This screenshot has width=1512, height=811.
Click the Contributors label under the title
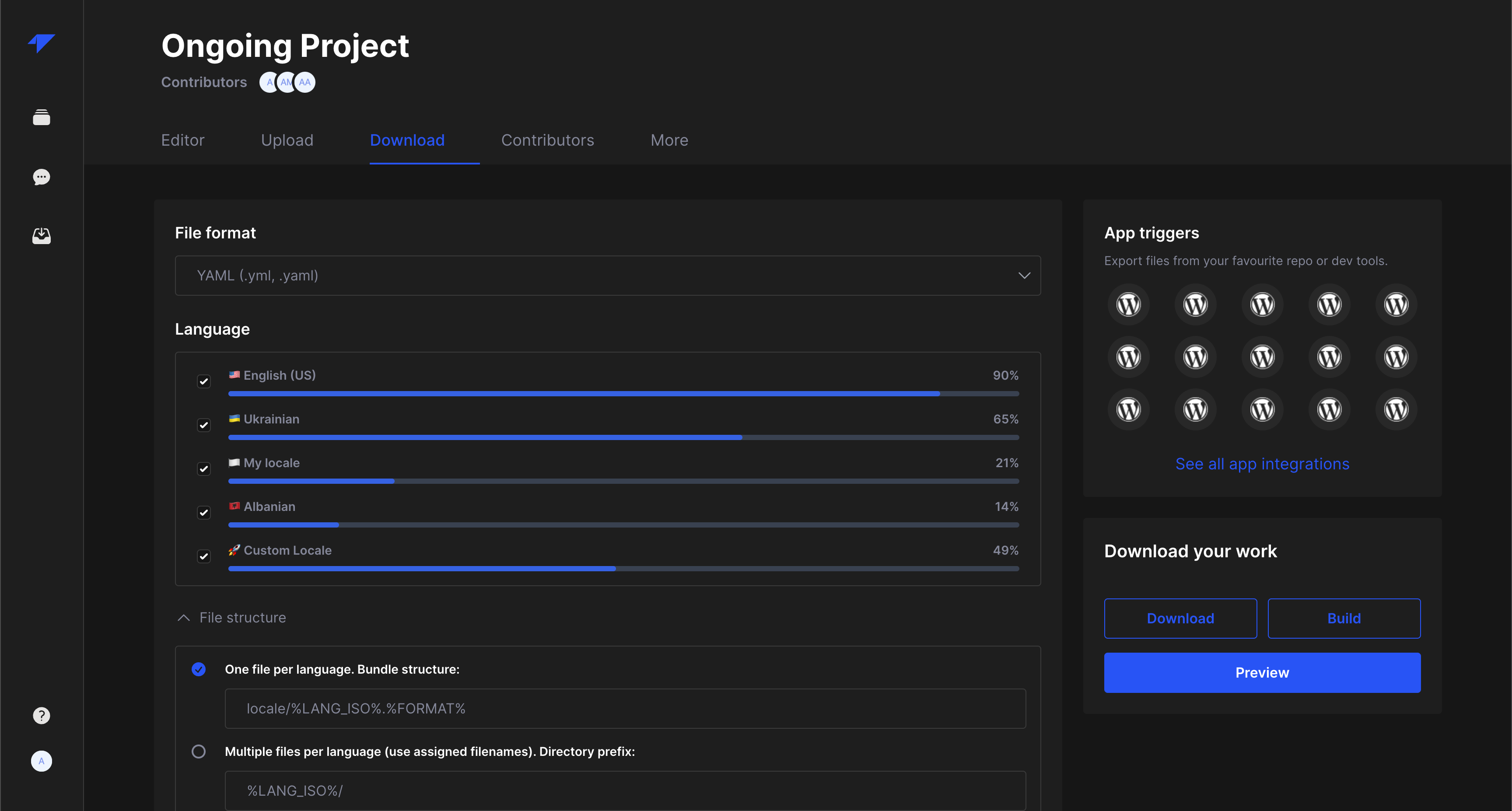pyautogui.click(x=204, y=82)
